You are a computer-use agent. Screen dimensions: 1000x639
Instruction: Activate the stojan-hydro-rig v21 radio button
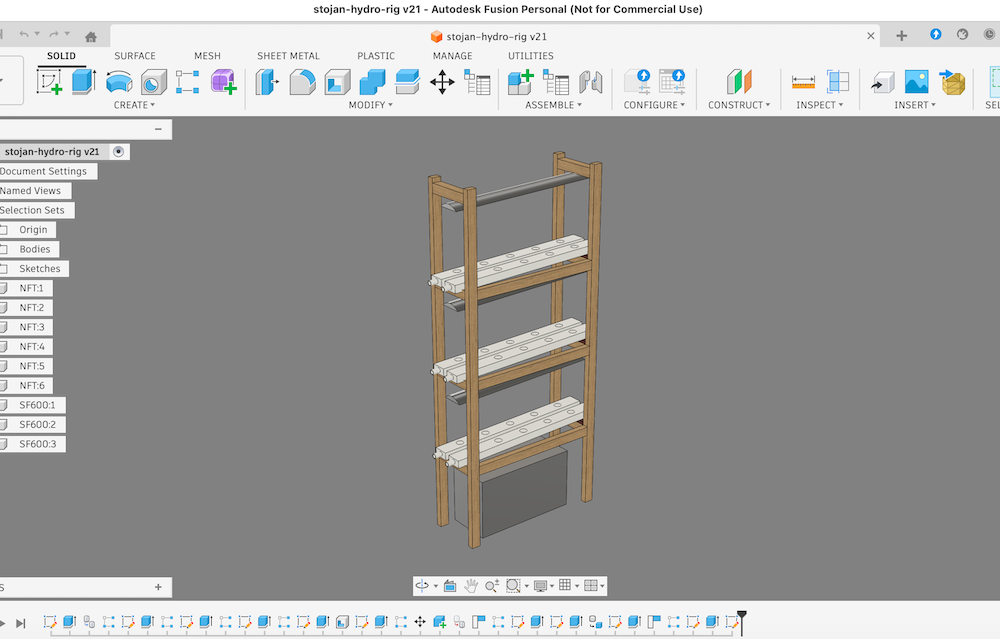[119, 152]
